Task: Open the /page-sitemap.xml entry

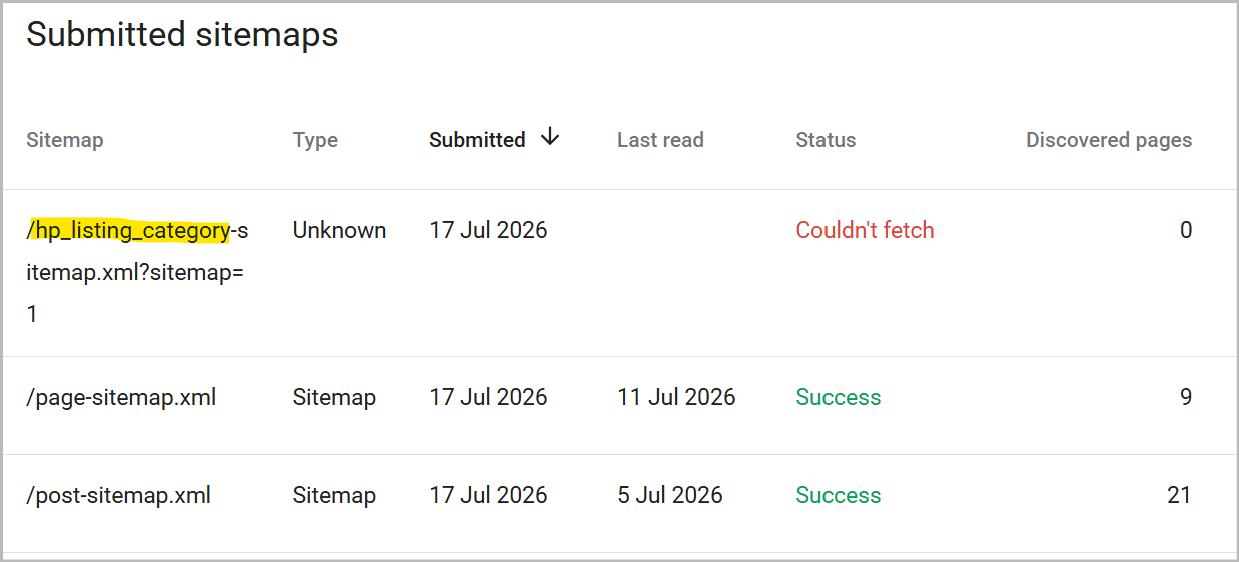Action: 121,397
